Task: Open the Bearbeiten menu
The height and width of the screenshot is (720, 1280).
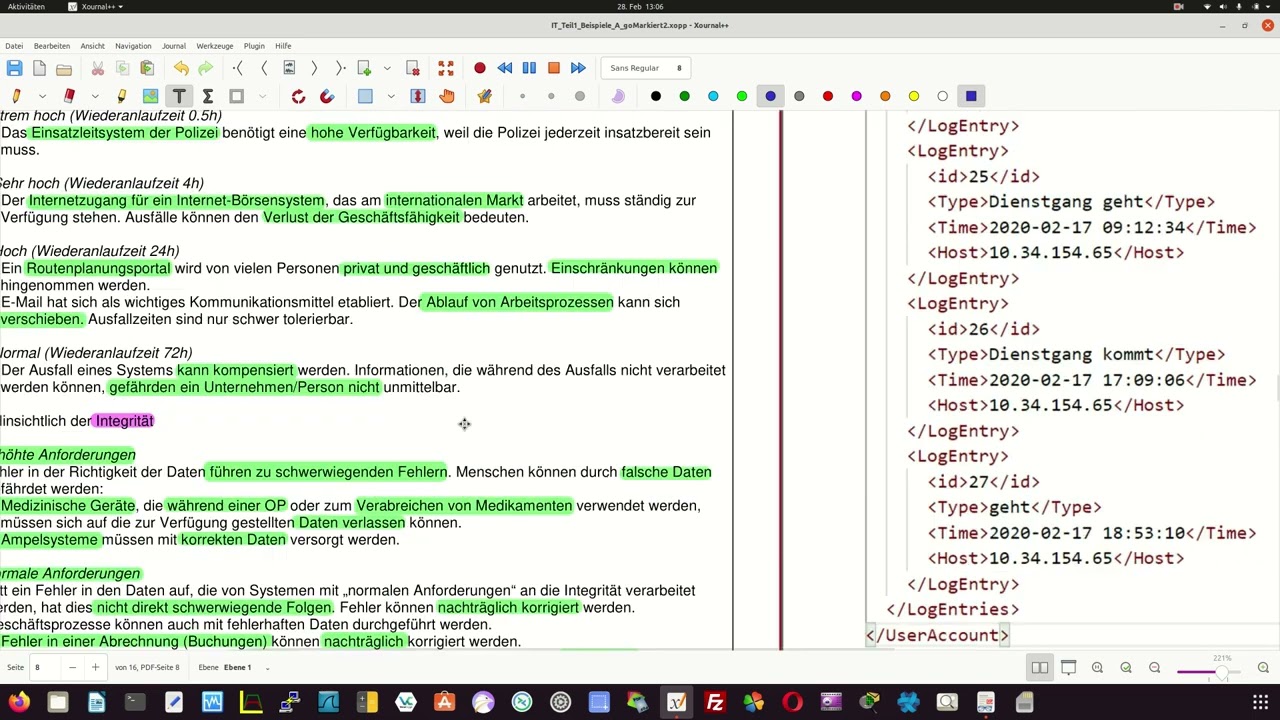Action: tap(52, 46)
